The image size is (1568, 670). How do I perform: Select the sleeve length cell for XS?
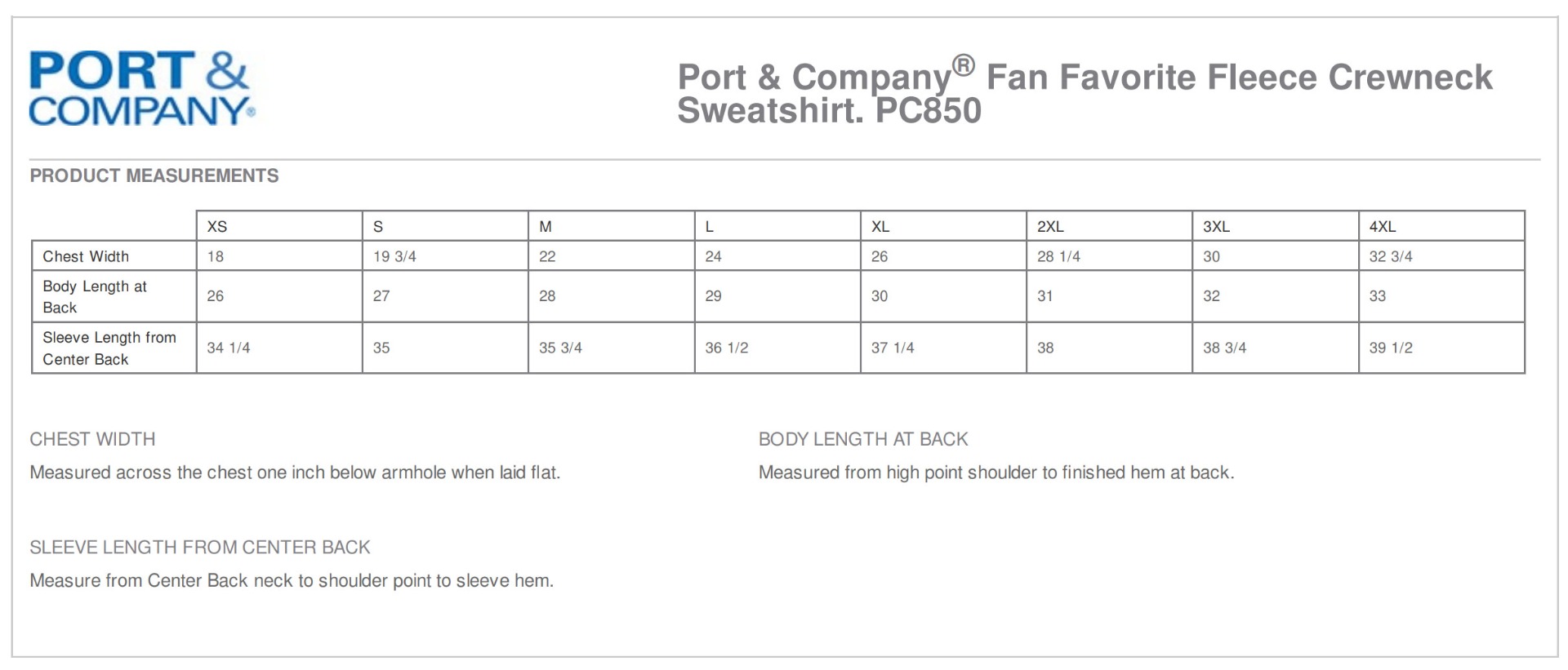pyautogui.click(x=229, y=348)
